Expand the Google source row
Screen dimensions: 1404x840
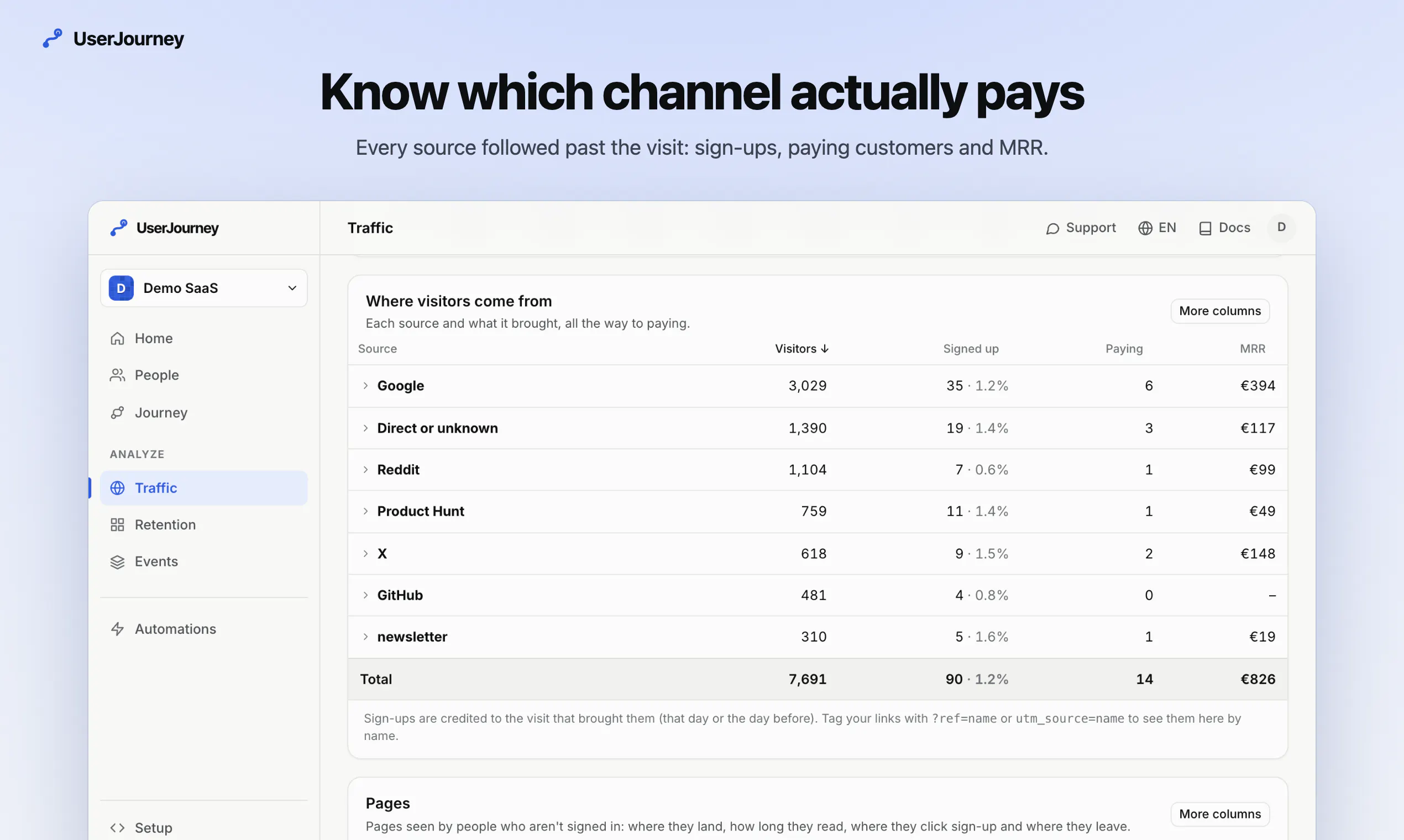coord(366,386)
